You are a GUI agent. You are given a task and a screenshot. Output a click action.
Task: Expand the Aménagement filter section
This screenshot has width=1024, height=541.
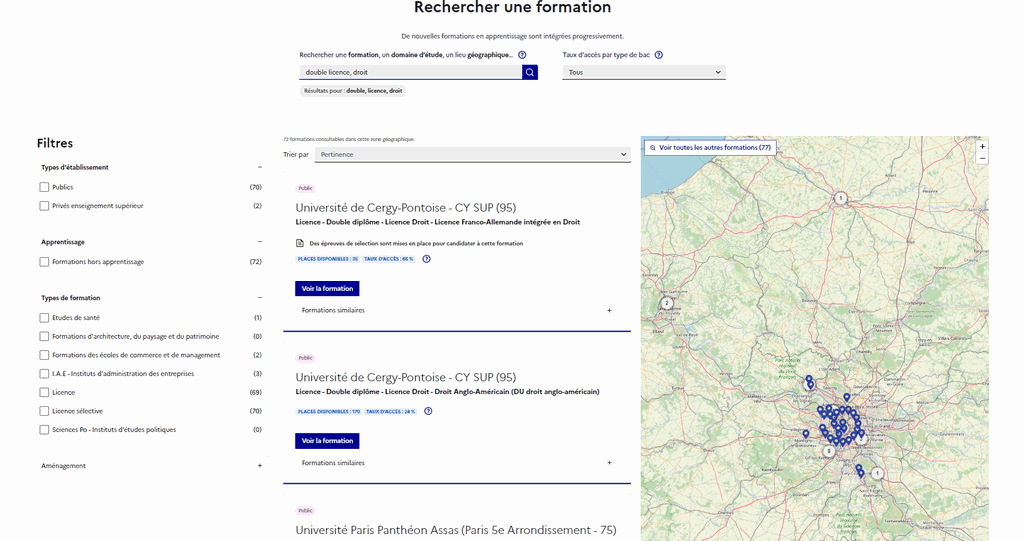(259, 466)
